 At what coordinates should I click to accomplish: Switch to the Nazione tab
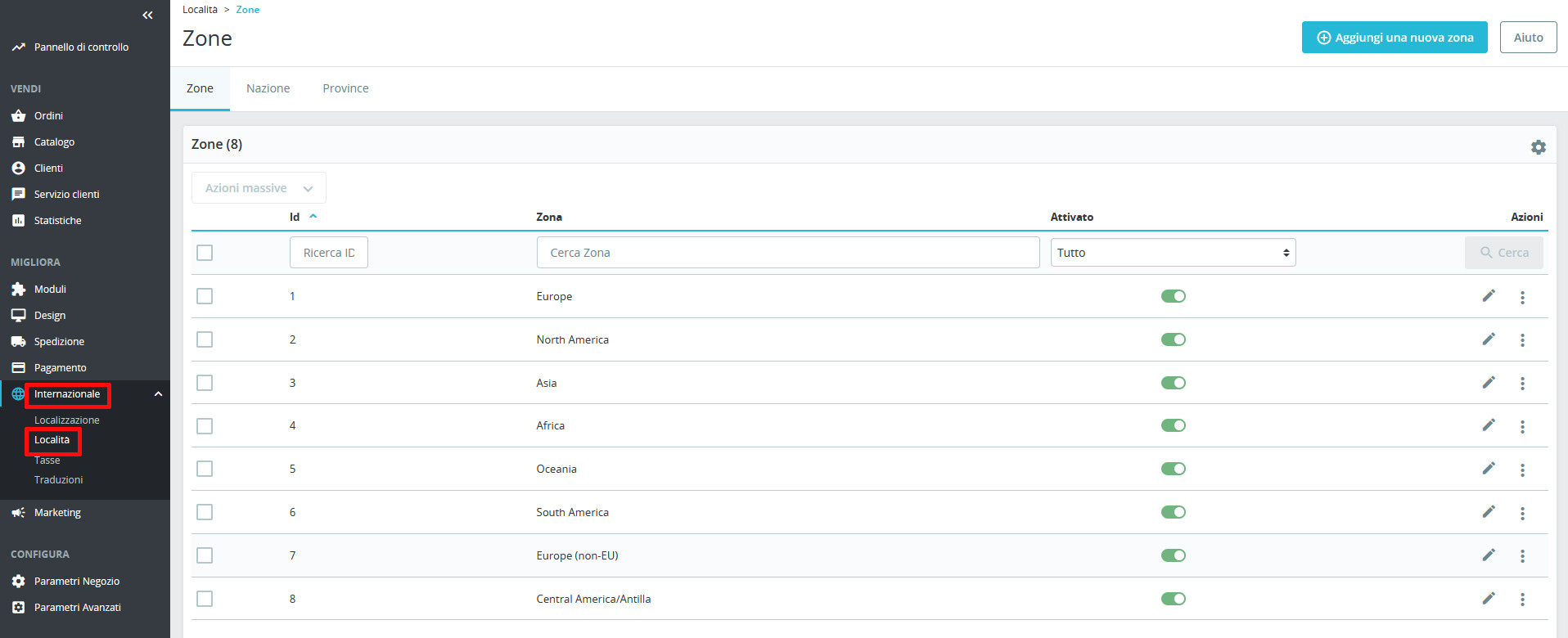268,88
